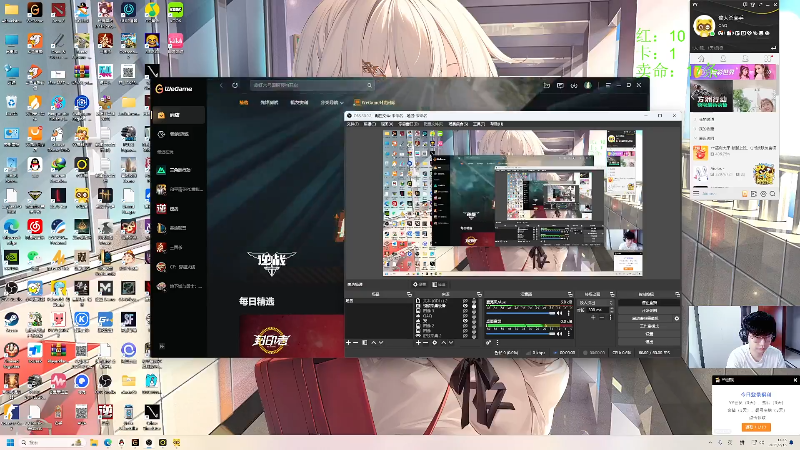
Task: Open File menu in OBS menu bar
Action: click(352, 123)
